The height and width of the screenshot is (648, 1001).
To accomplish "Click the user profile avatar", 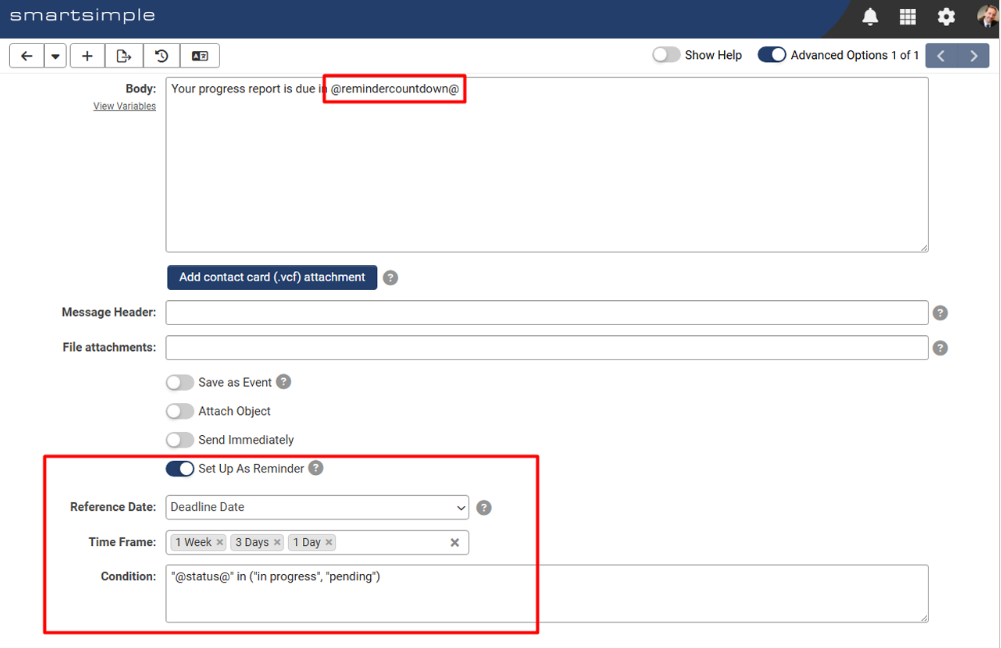I will coord(988,15).
